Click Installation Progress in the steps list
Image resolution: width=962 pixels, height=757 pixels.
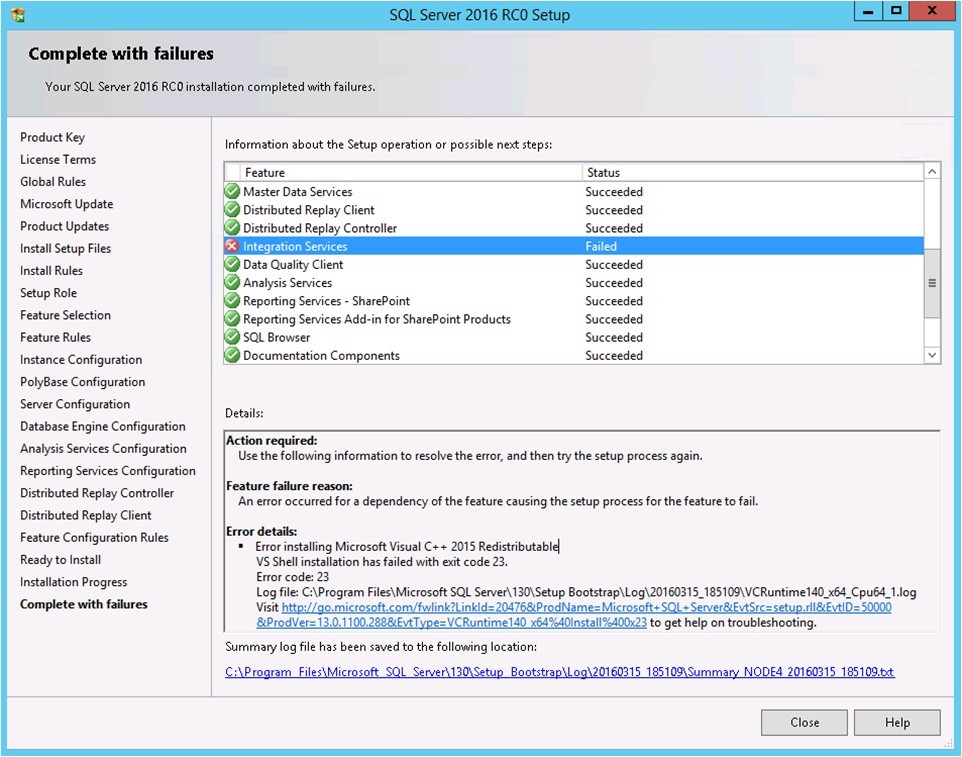click(74, 582)
